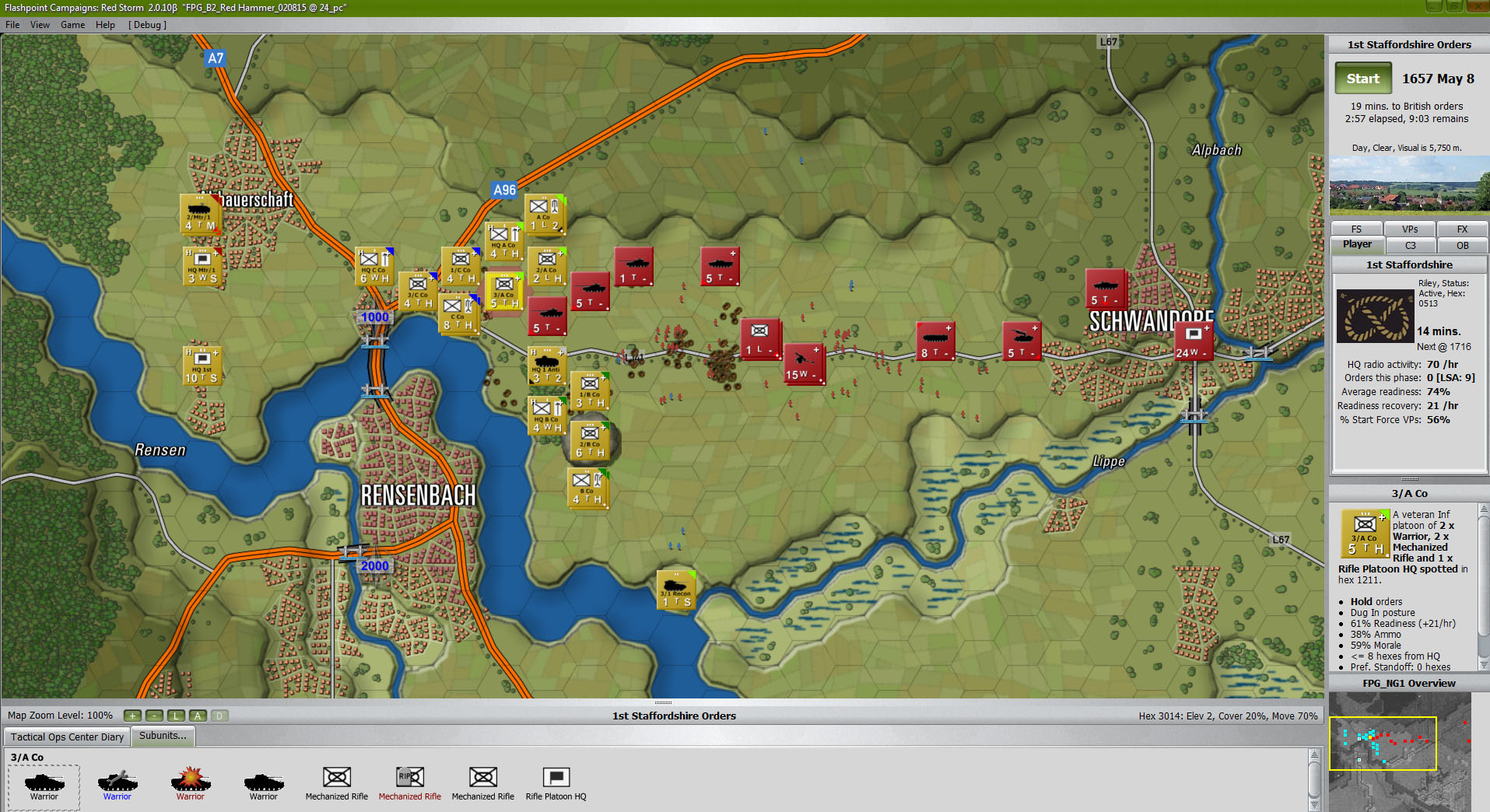Open the Game menu
Viewport: 1490px width, 812px height.
point(72,24)
